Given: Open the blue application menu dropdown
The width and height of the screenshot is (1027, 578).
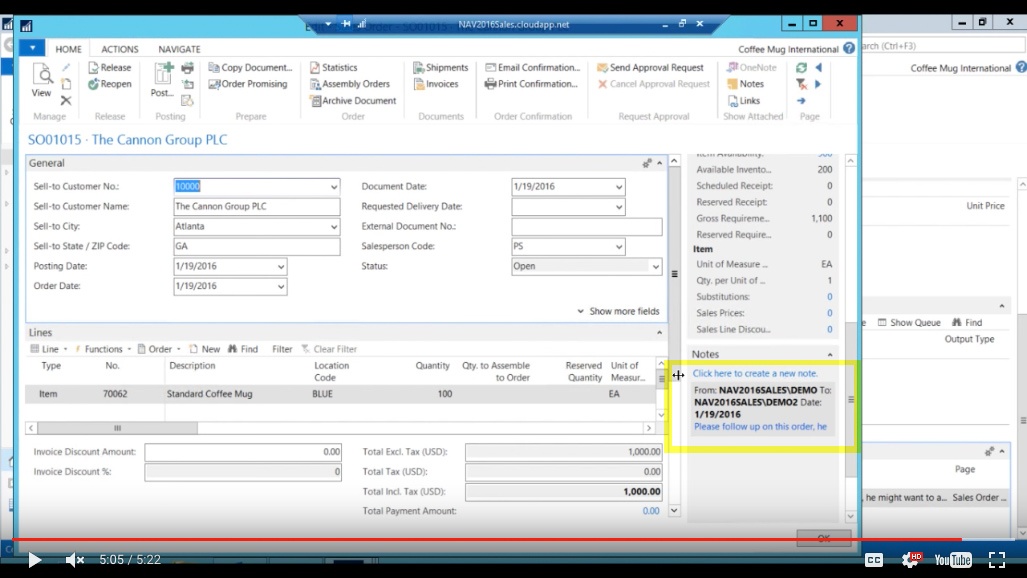Looking at the screenshot, I should coord(31,48).
